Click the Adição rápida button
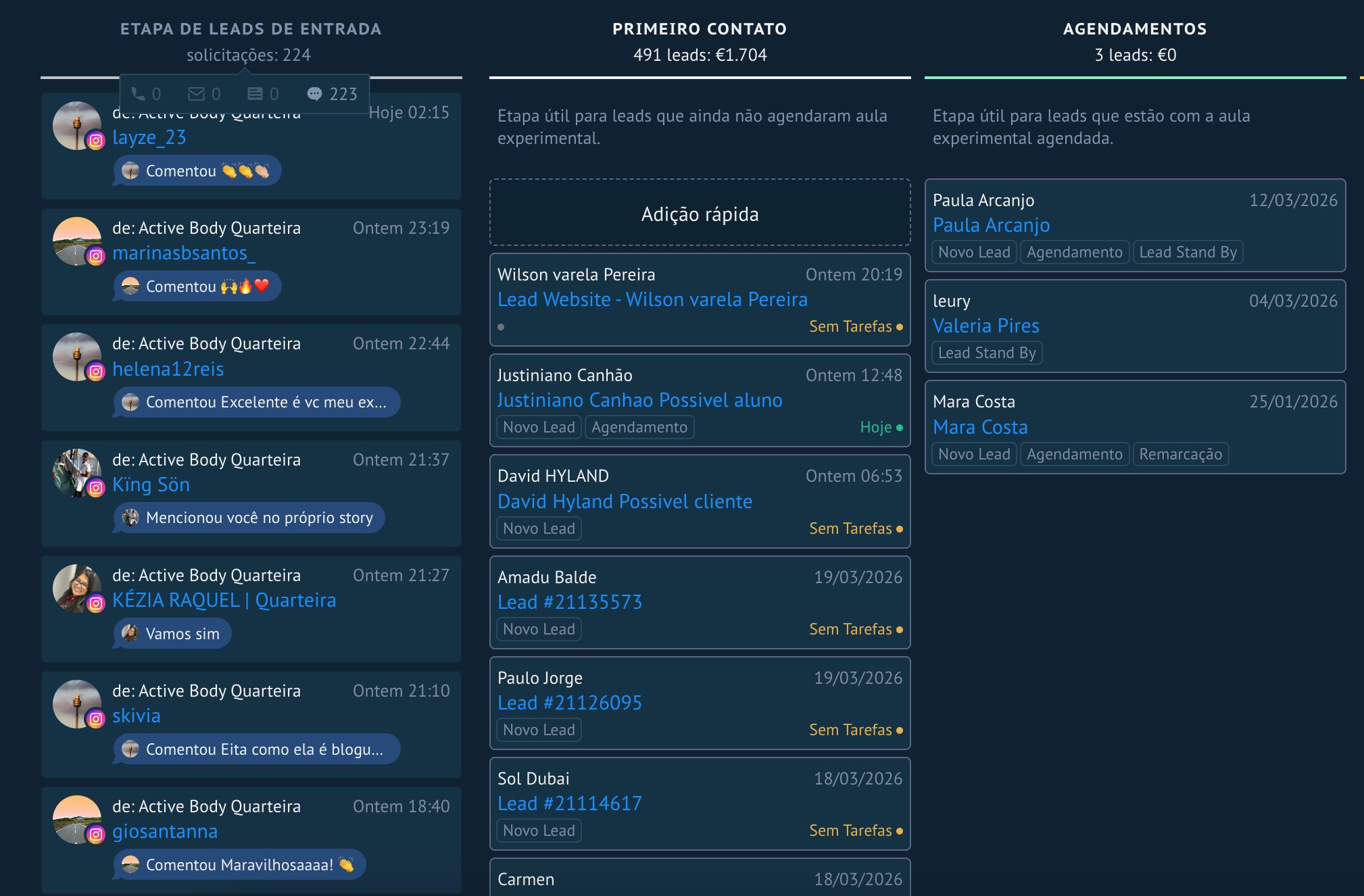 (x=700, y=213)
